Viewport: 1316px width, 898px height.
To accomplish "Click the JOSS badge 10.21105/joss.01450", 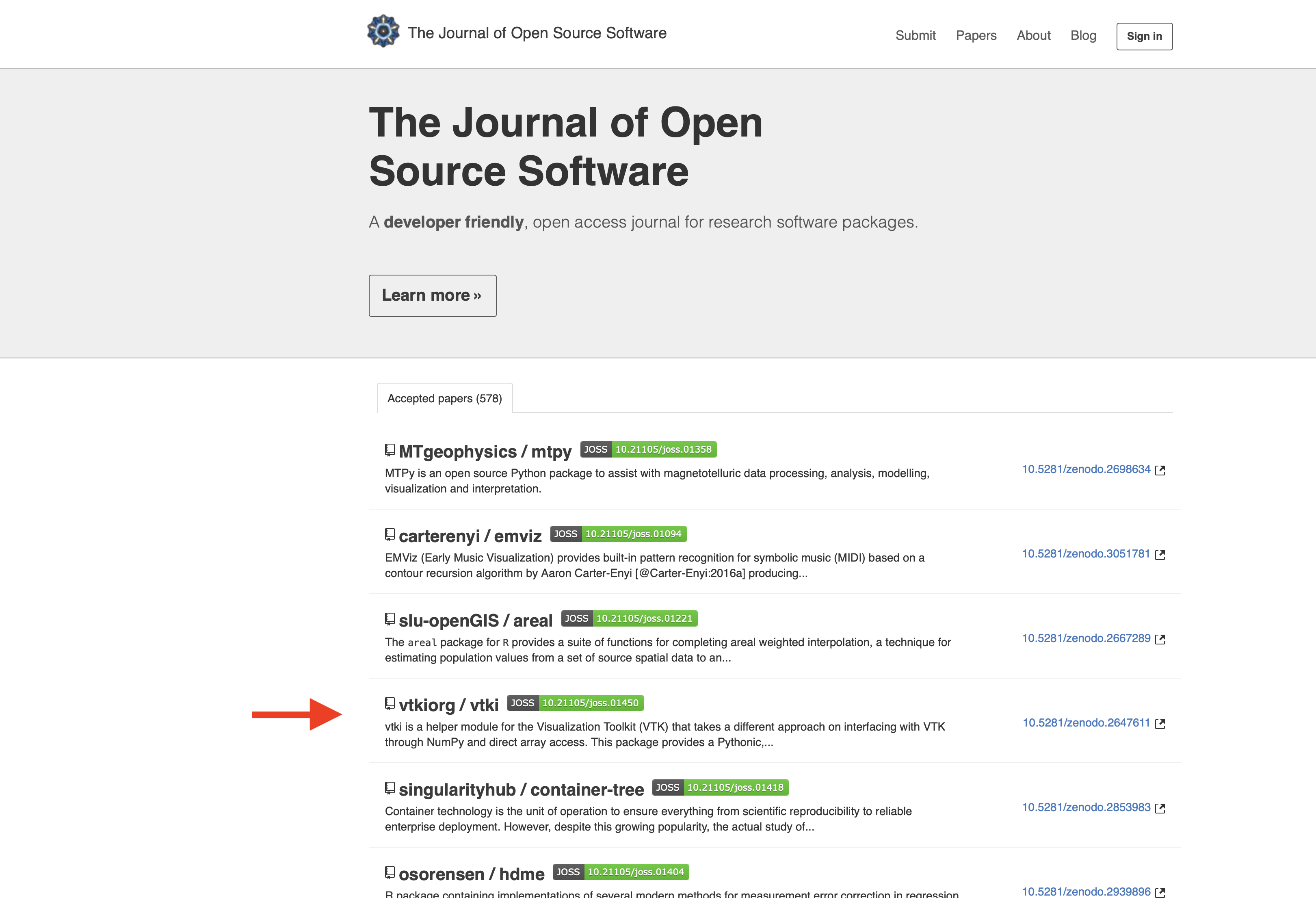I will 575,703.
